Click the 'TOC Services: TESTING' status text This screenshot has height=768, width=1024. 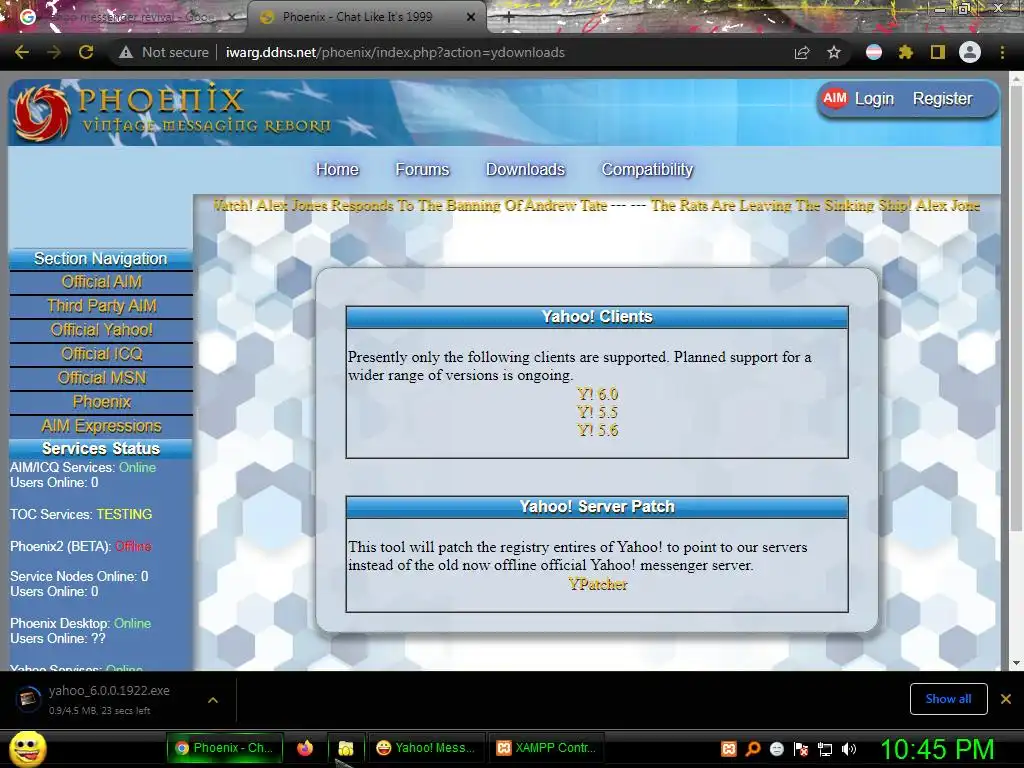point(81,514)
